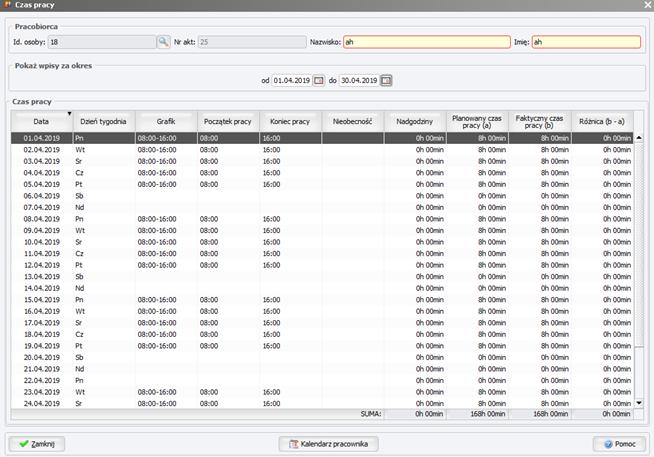Image resolution: width=654 pixels, height=457 pixels.
Task: Click the Nr akt field
Action: tap(252, 42)
